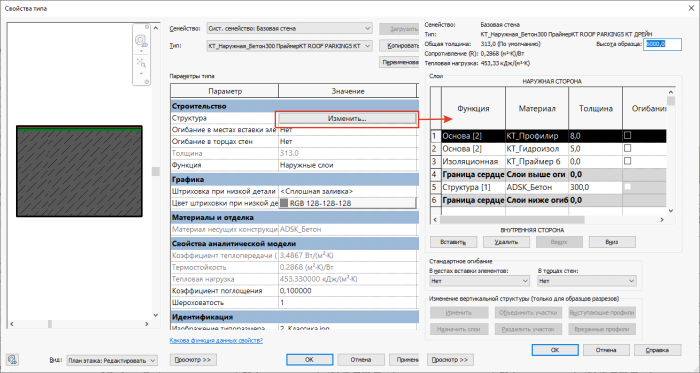Click the ADSK_Бетон material cell in layers
This screenshot has height=373, width=700.
point(537,187)
